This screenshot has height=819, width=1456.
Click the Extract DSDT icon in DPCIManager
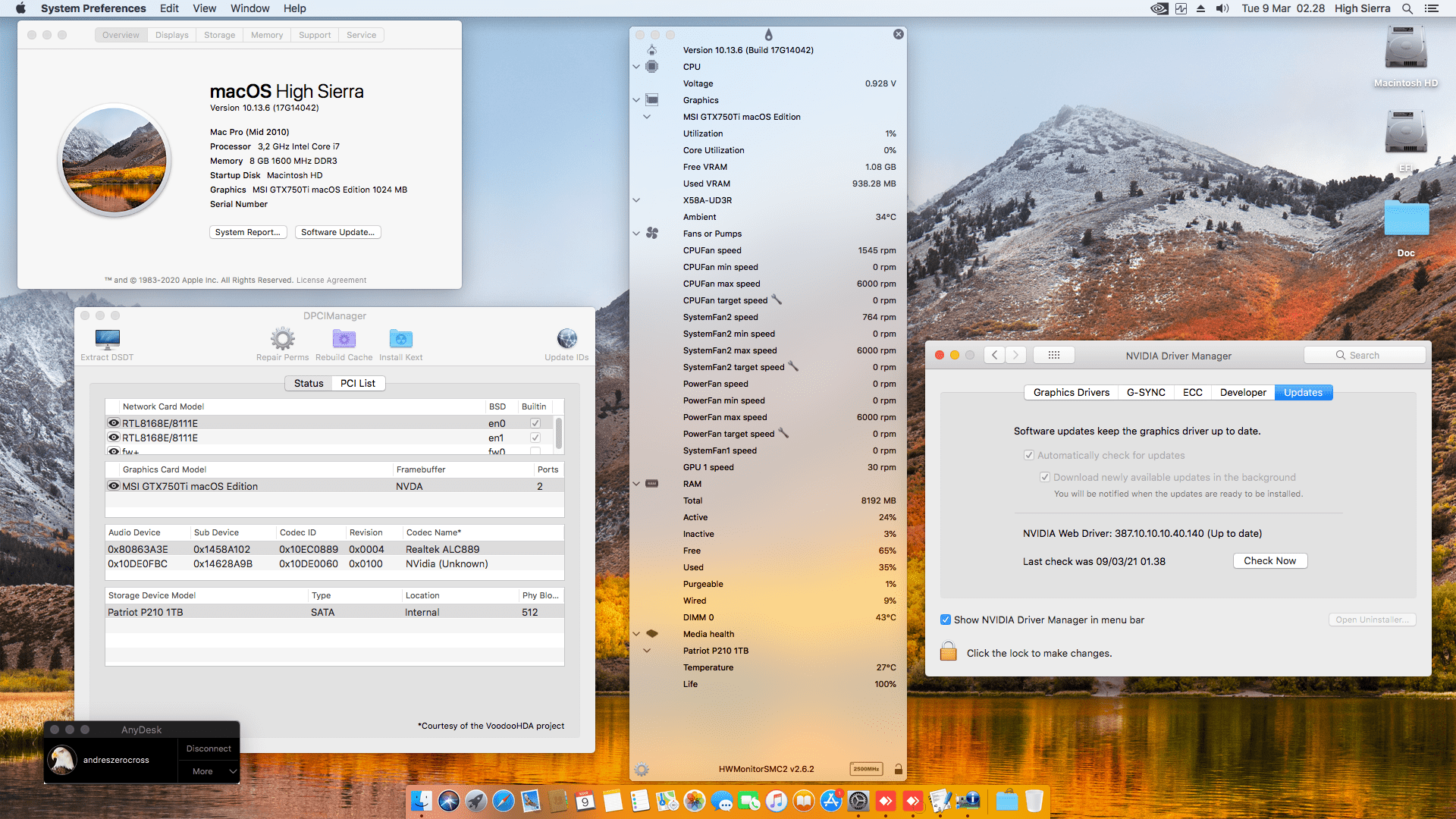107,338
